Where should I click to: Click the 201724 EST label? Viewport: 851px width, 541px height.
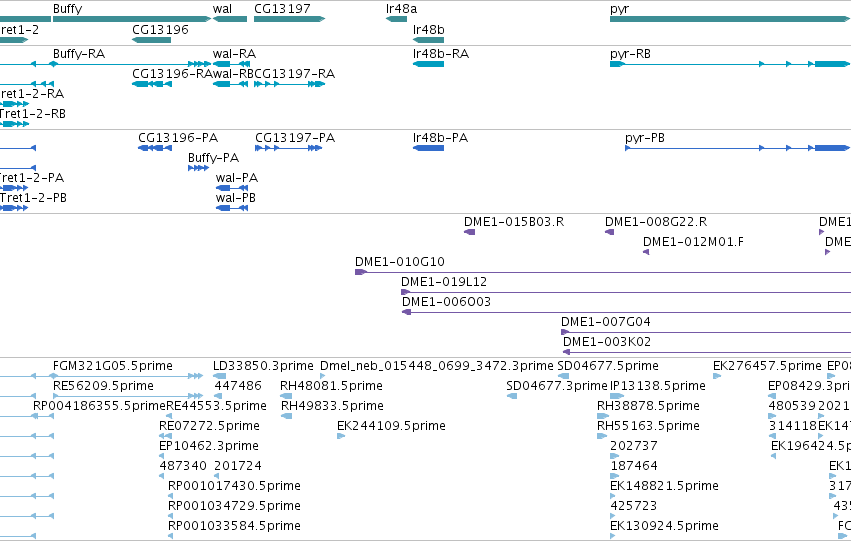[x=238, y=467]
